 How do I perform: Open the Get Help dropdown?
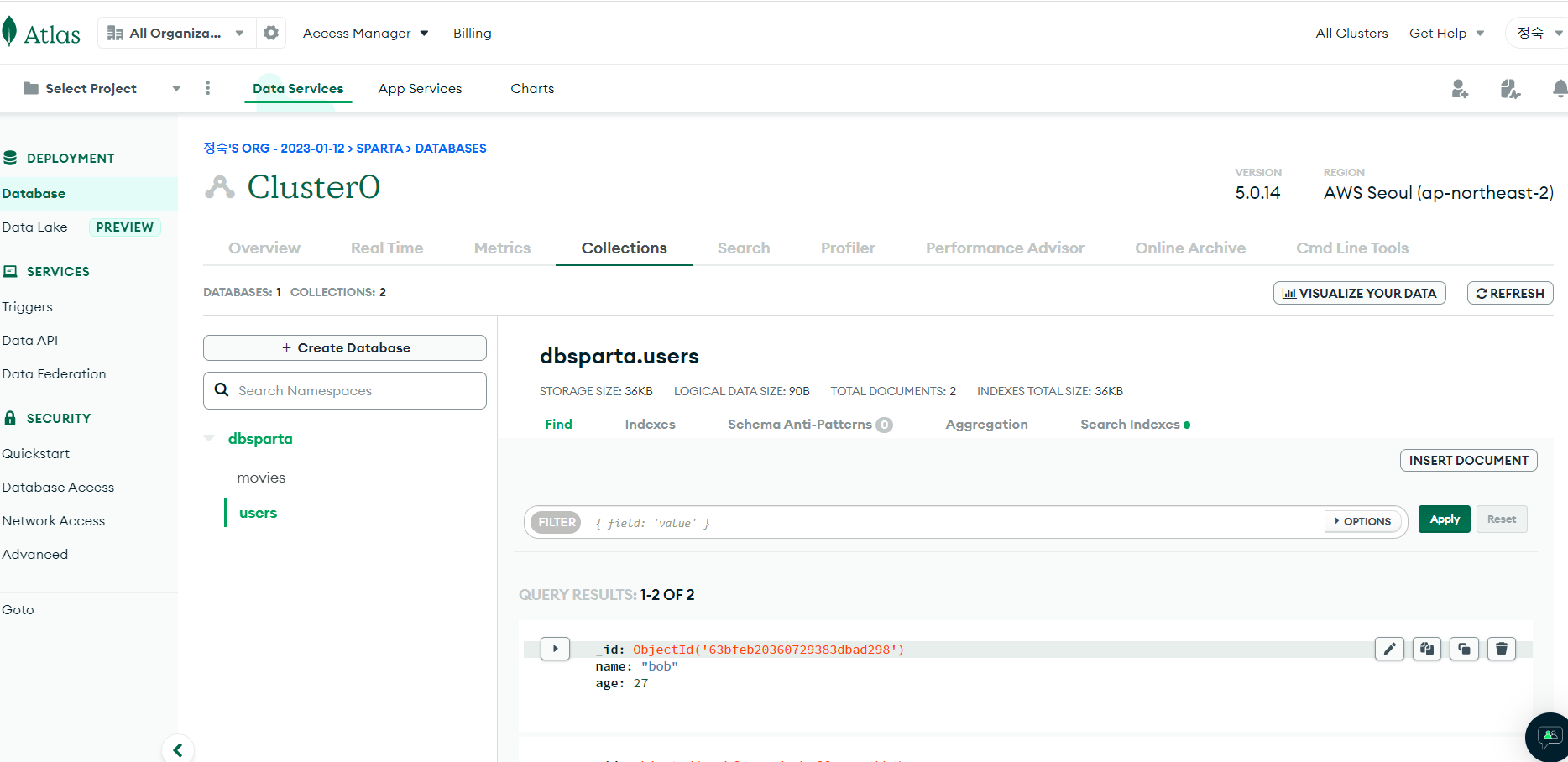point(1447,33)
